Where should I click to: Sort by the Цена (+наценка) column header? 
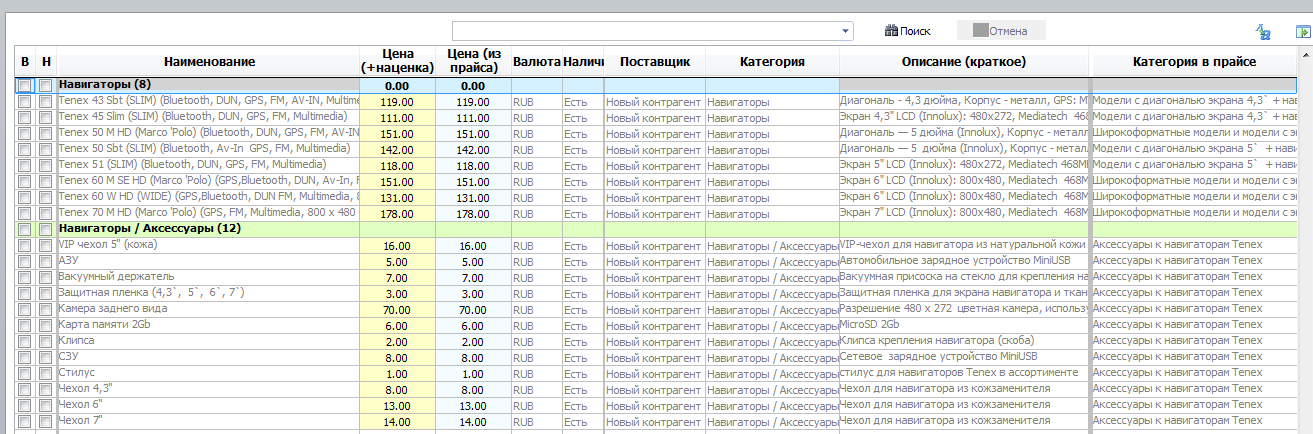tap(398, 62)
